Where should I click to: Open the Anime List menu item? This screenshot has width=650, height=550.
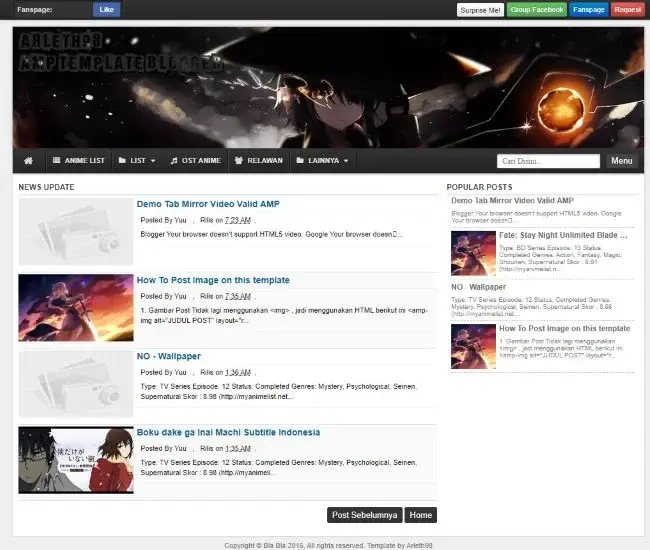[x=79, y=160]
